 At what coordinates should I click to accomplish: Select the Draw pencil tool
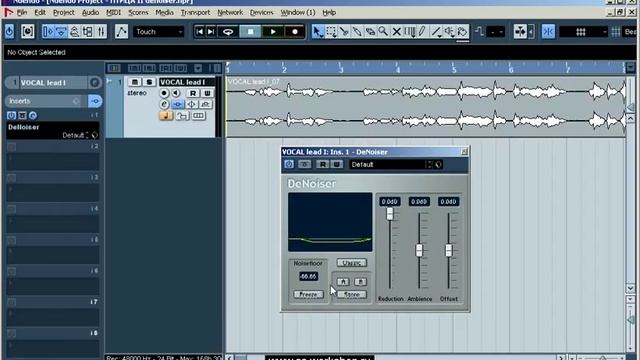pyautogui.click(x=422, y=31)
